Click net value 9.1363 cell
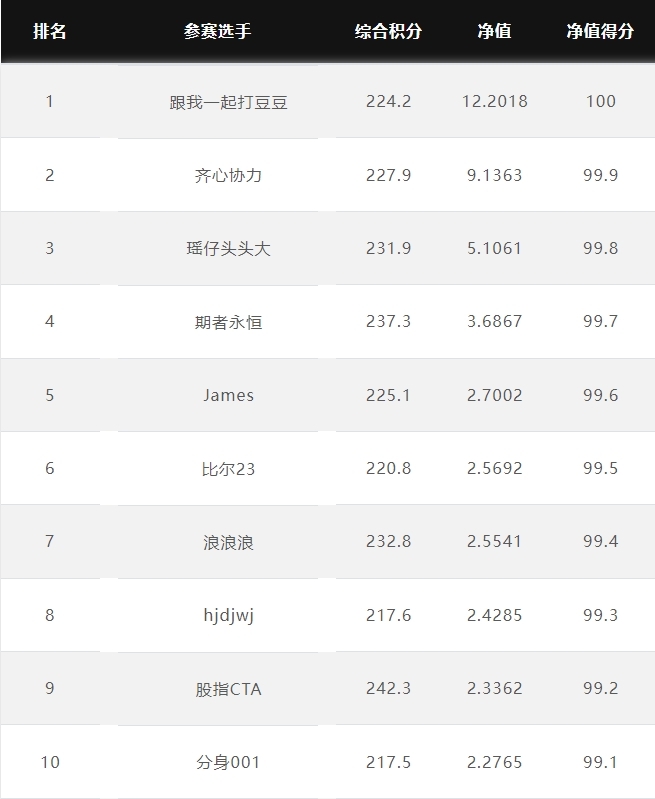The height and width of the screenshot is (799, 655). point(494,175)
